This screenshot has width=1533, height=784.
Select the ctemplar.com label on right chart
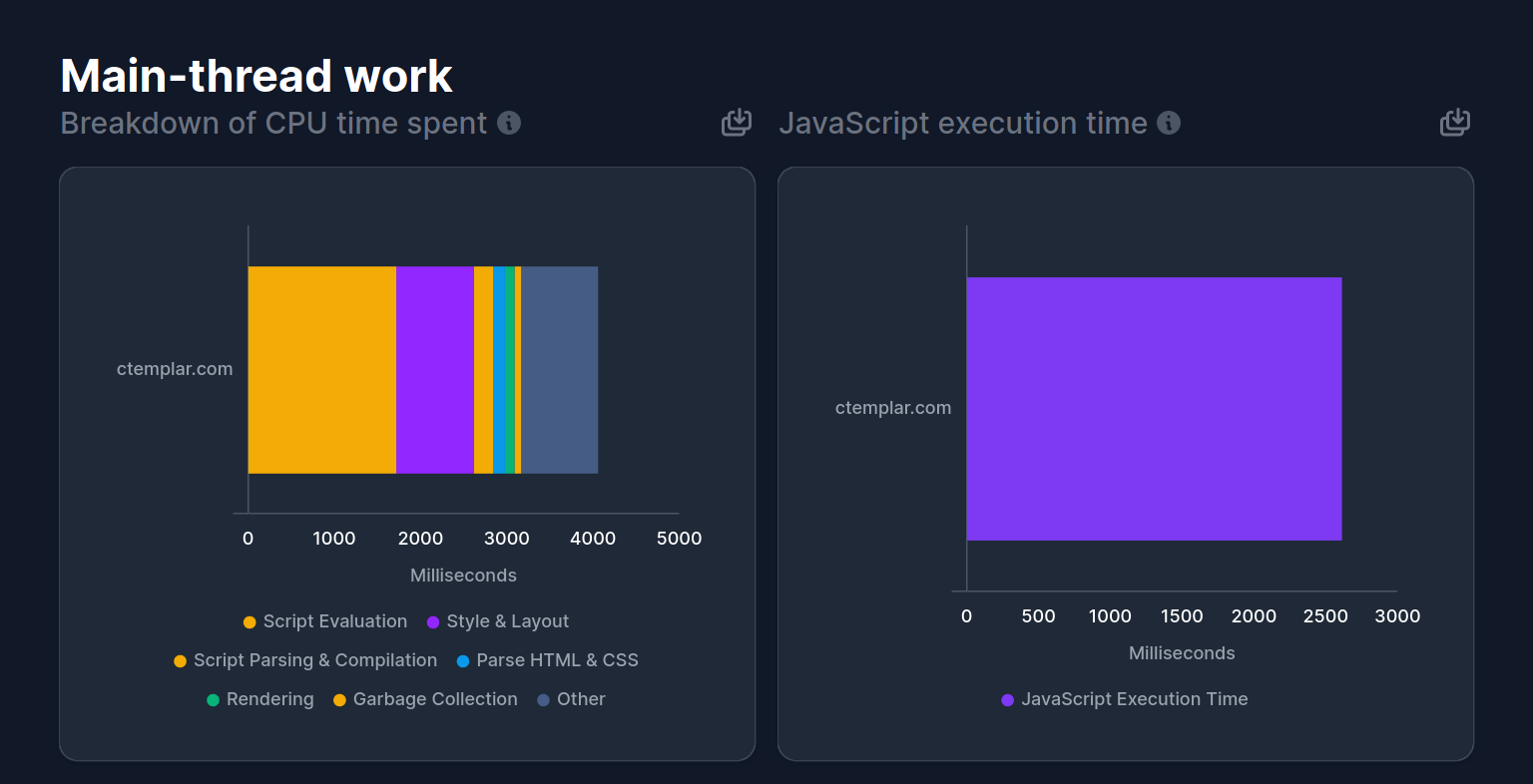click(893, 407)
